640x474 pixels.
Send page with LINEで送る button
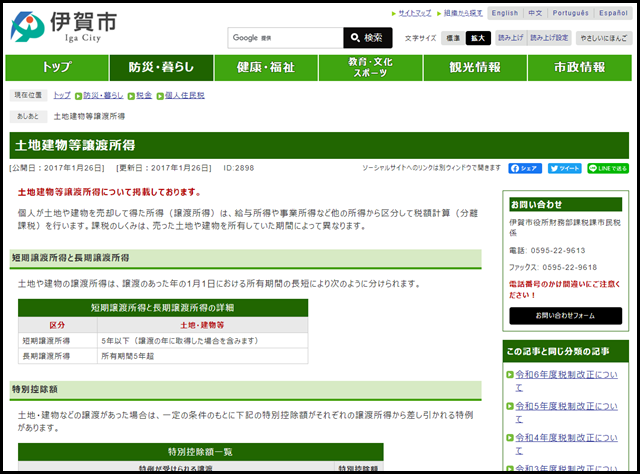click(x=607, y=168)
